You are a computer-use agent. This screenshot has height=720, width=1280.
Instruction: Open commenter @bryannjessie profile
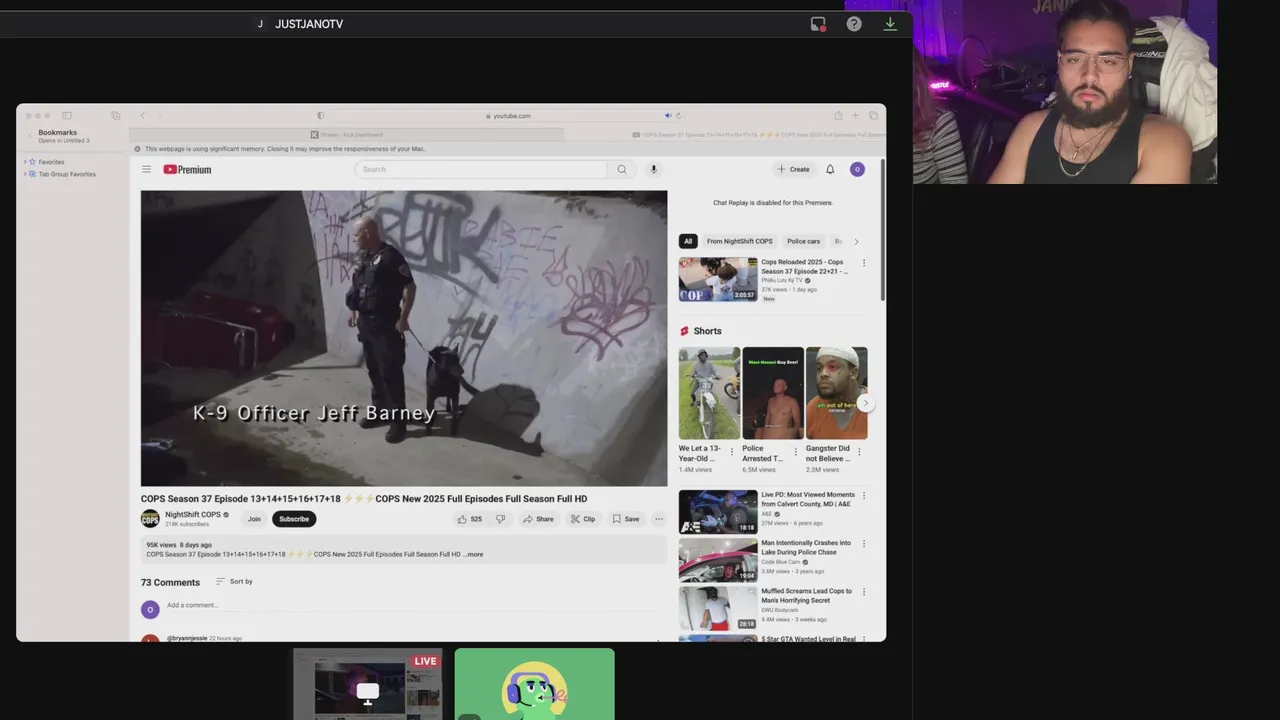(187, 638)
